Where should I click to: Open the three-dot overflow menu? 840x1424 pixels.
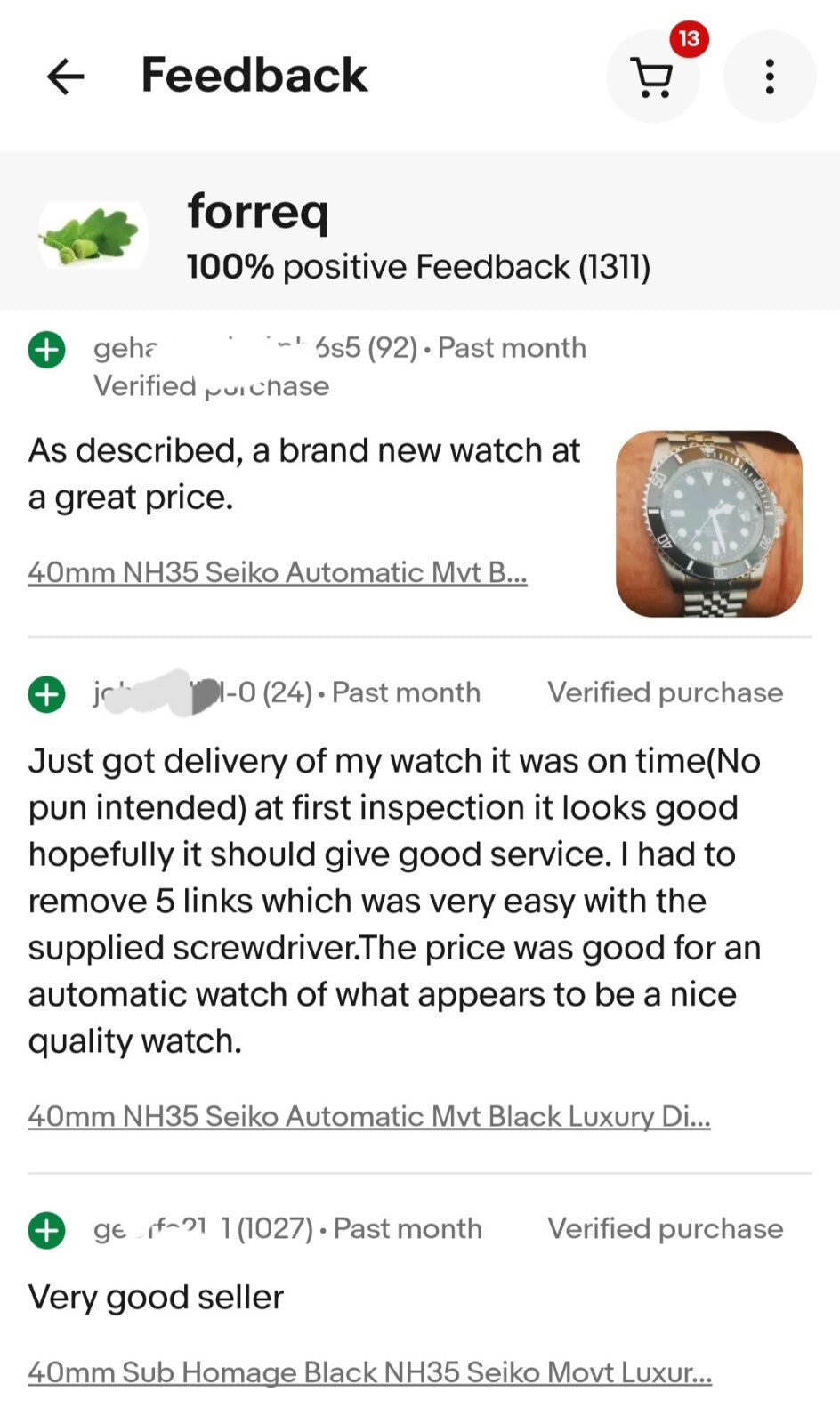point(769,77)
